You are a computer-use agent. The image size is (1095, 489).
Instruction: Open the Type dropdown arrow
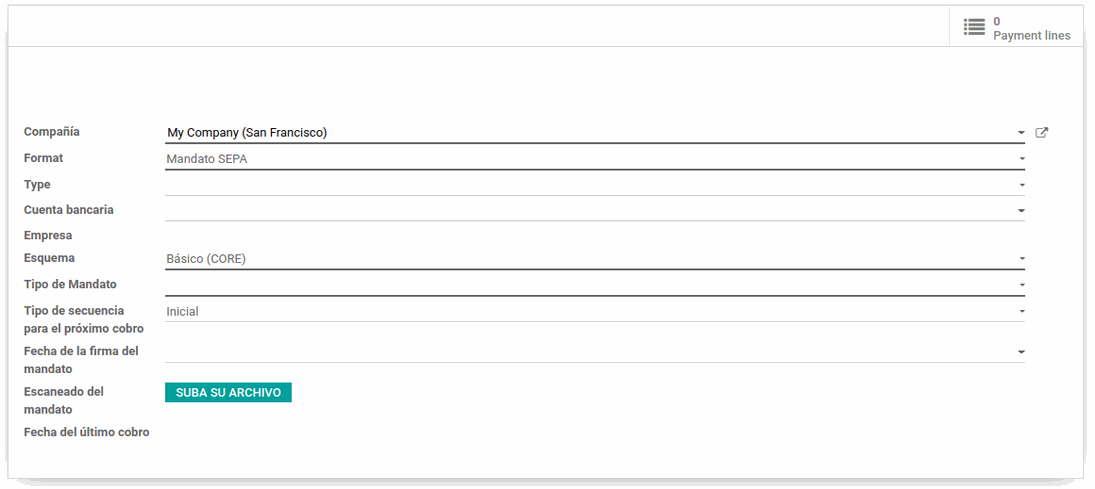click(1021, 185)
